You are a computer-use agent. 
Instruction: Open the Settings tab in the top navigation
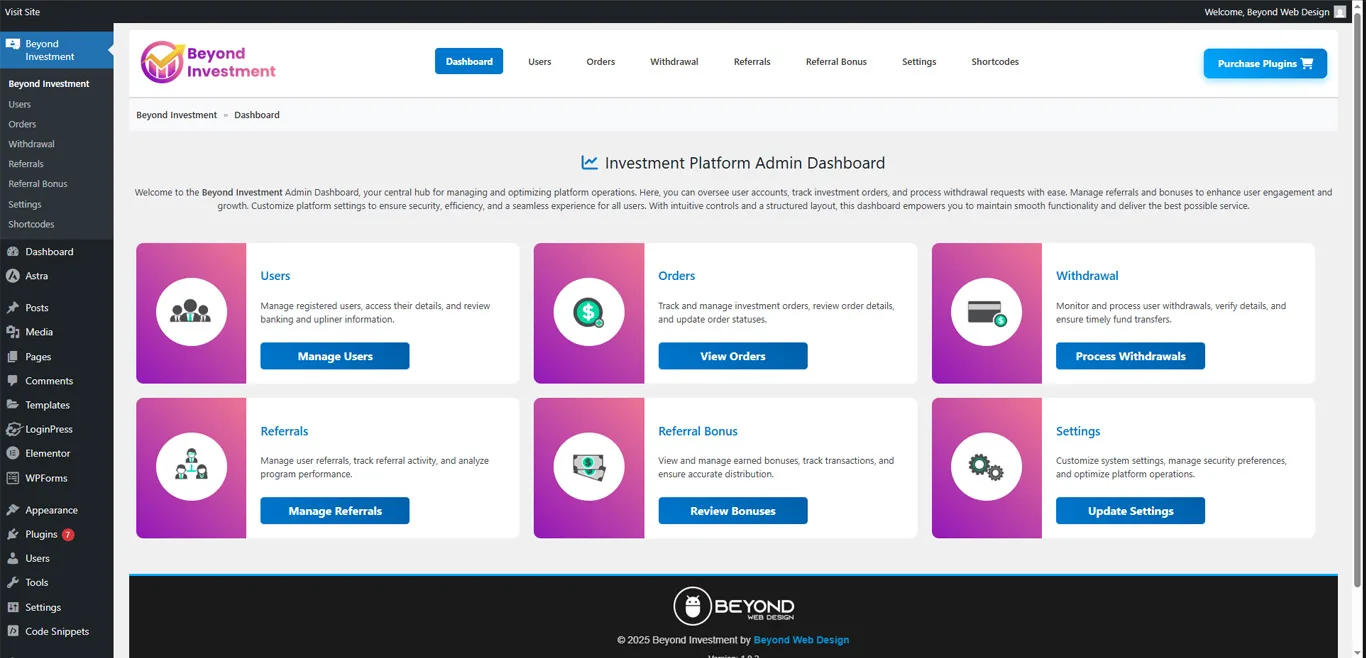pyautogui.click(x=919, y=62)
